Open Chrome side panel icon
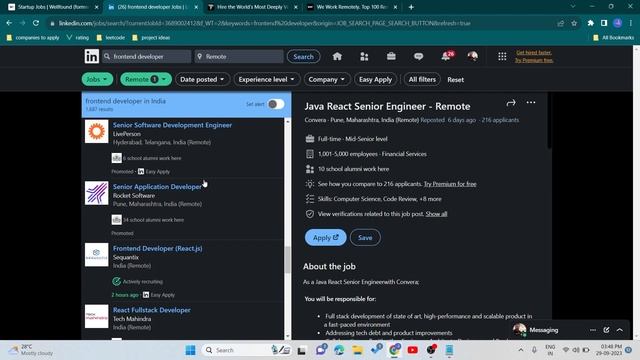Screen dimensions: 640x360 tap(604, 23)
